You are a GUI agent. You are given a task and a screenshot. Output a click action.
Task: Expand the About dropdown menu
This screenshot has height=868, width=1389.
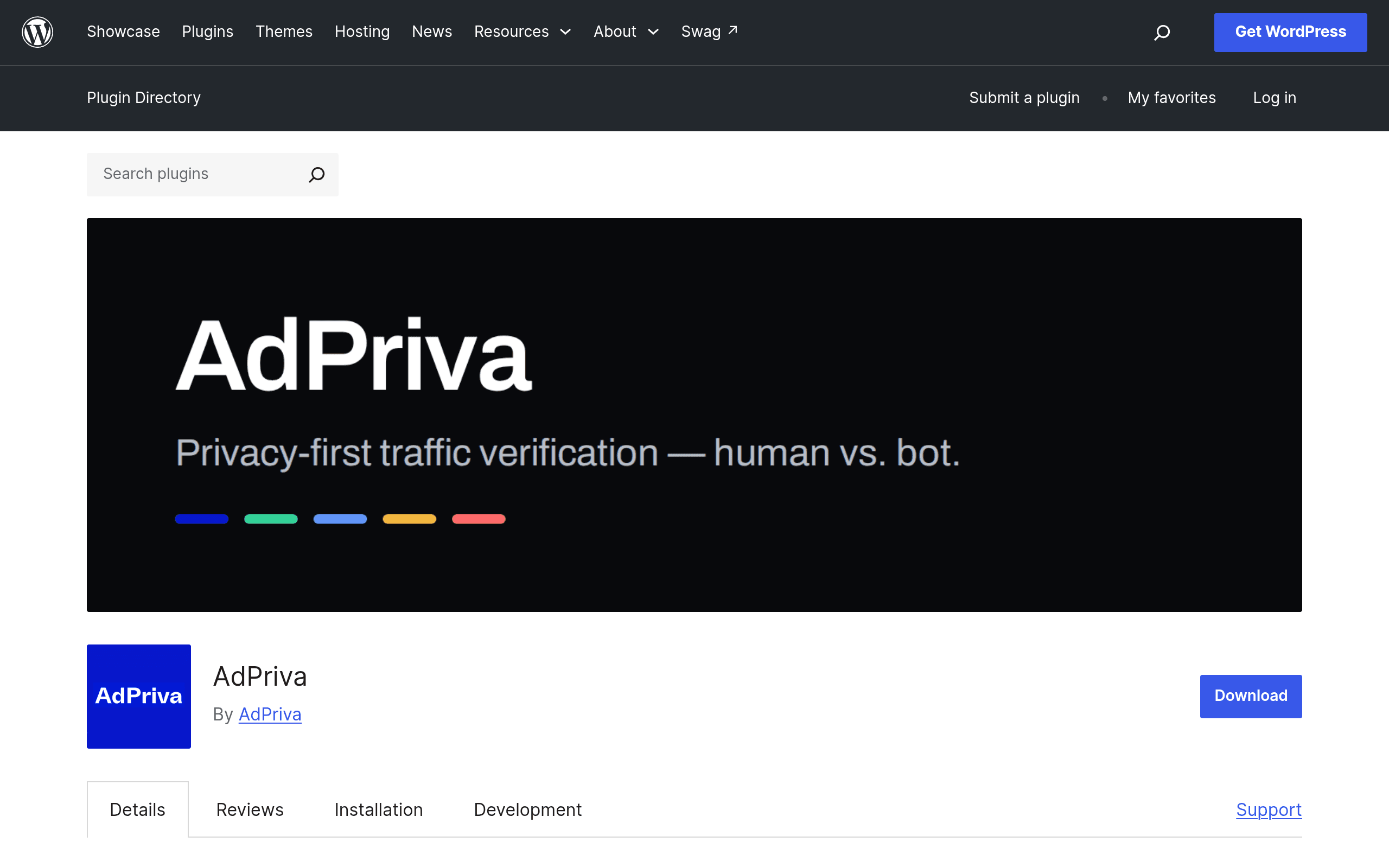click(x=626, y=31)
